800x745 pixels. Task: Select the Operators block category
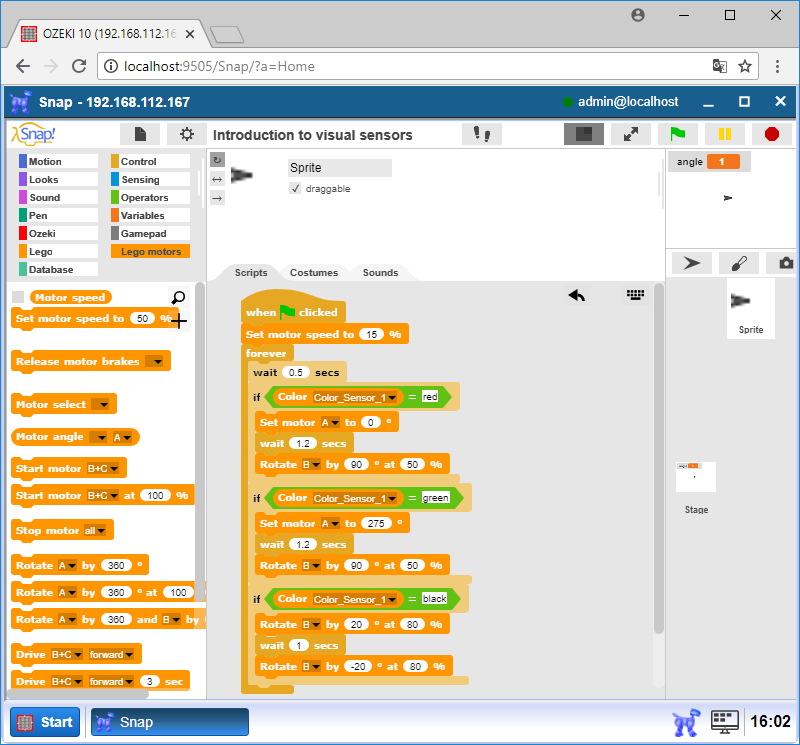pos(151,197)
